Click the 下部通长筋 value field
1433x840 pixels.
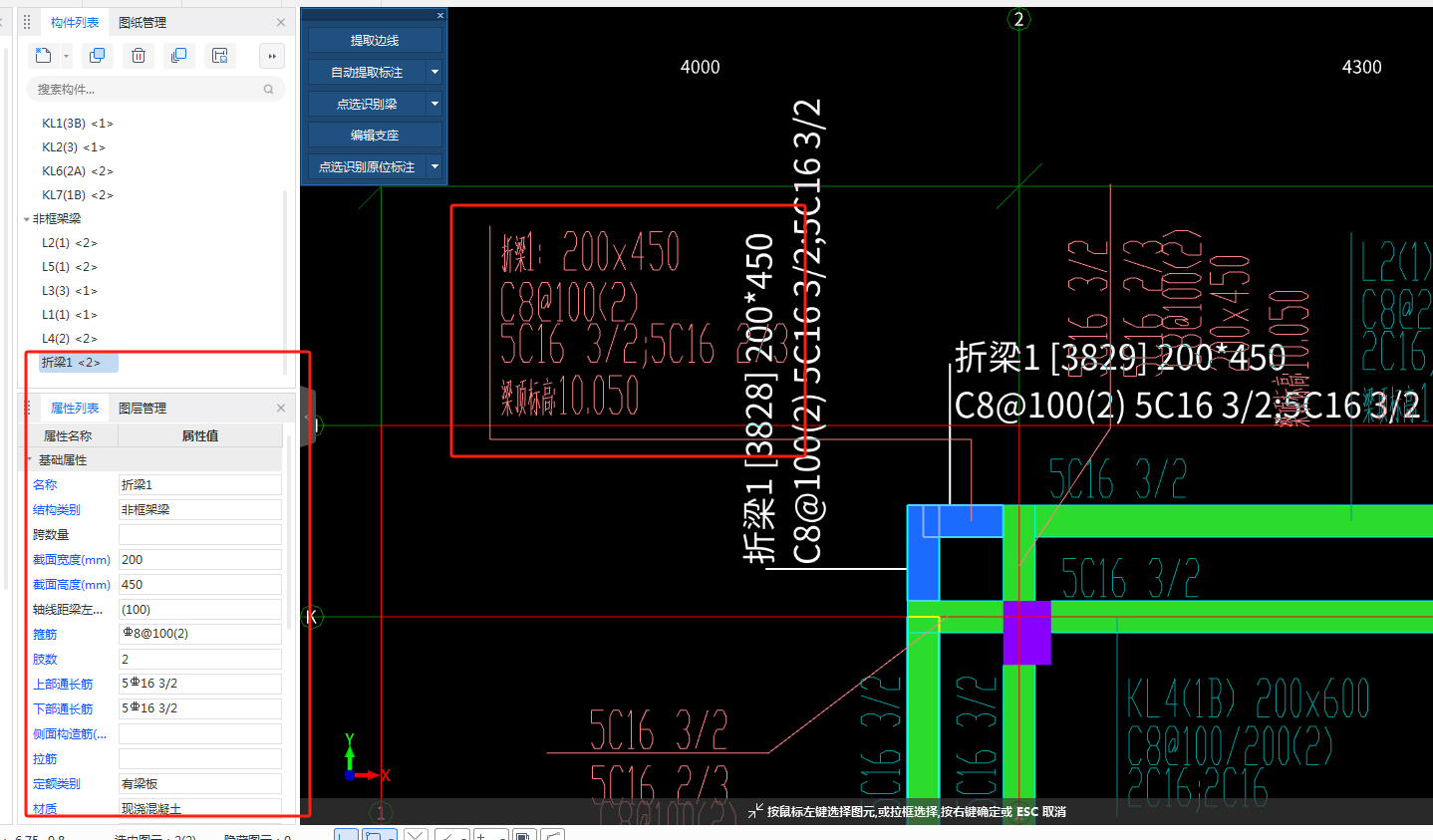[x=200, y=708]
